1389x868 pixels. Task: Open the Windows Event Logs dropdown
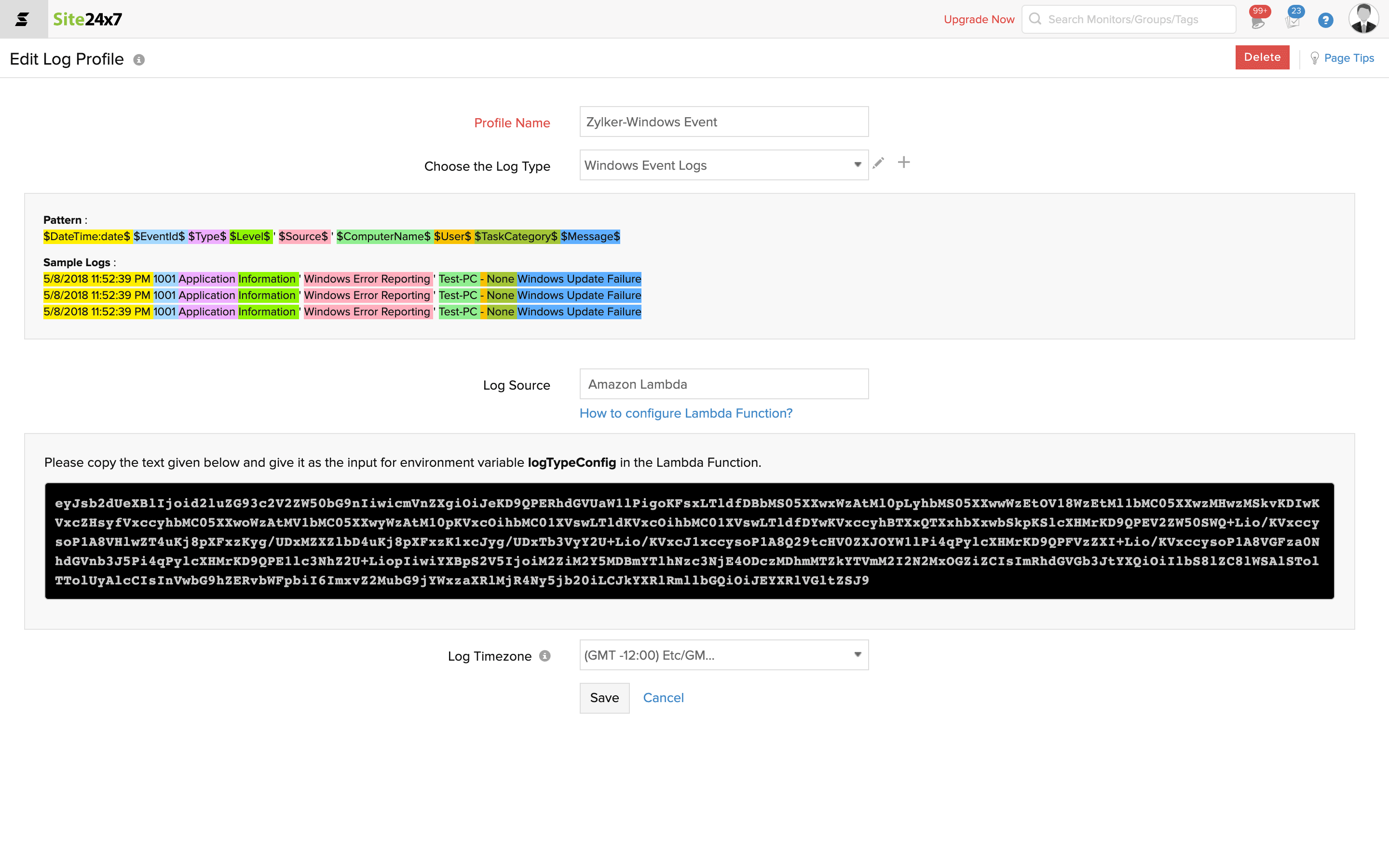[x=723, y=165]
